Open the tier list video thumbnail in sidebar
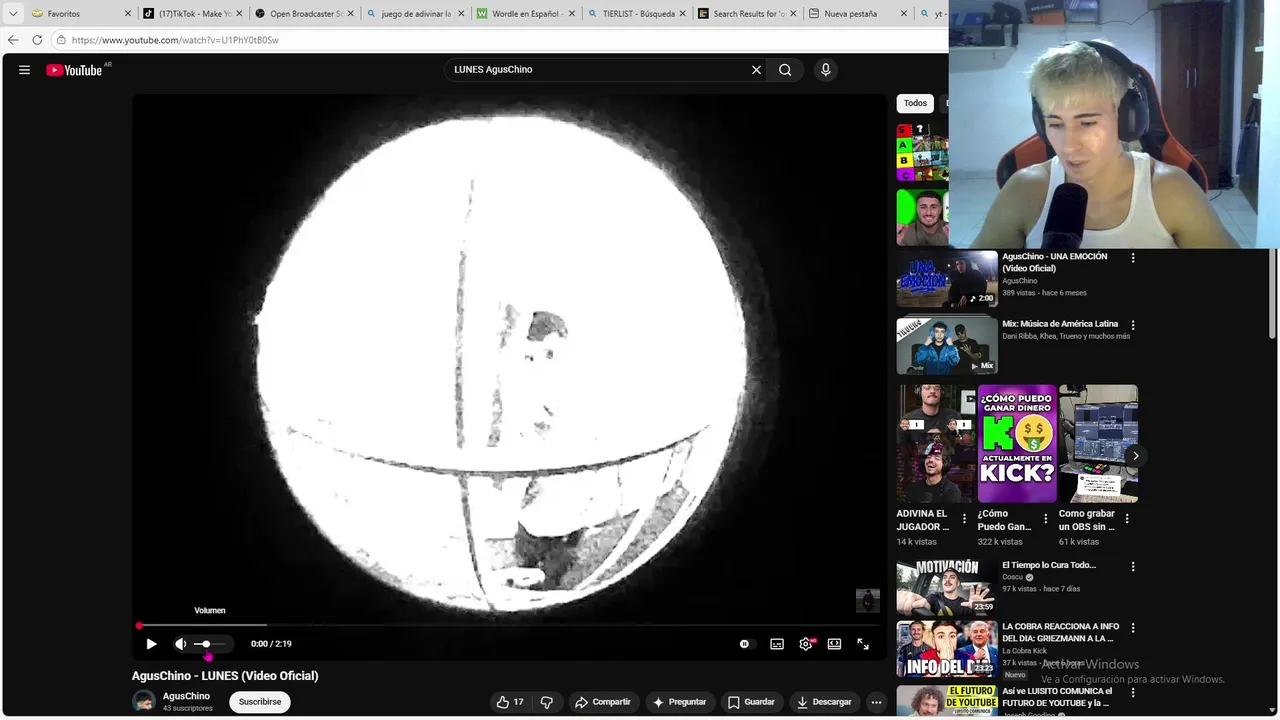This screenshot has width=1280, height=720. (x=923, y=152)
